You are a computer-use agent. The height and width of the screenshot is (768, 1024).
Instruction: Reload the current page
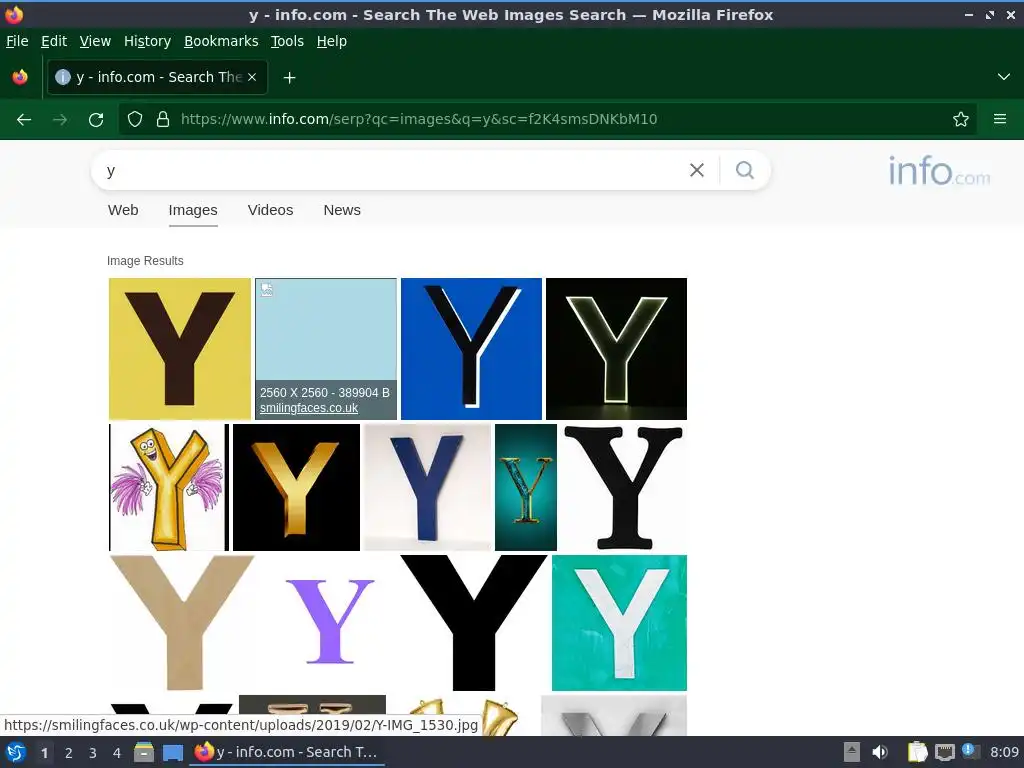point(96,120)
